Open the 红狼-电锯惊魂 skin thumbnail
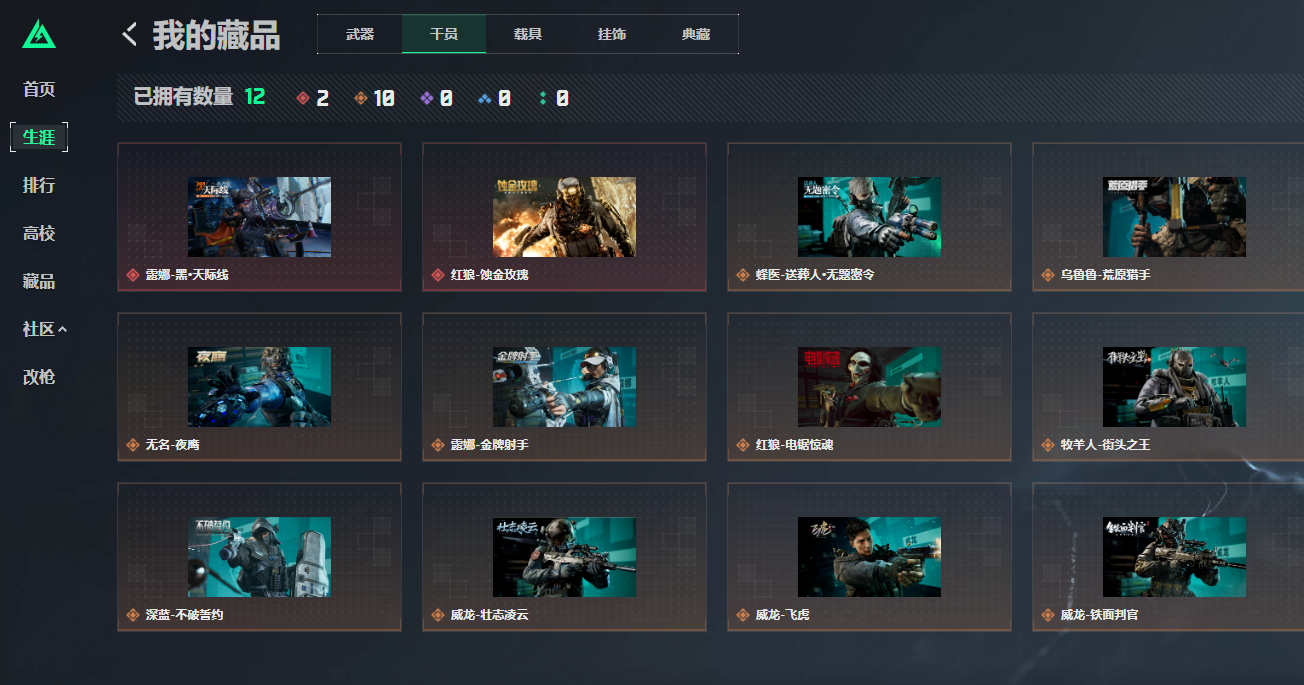The height and width of the screenshot is (685, 1304). click(869, 387)
